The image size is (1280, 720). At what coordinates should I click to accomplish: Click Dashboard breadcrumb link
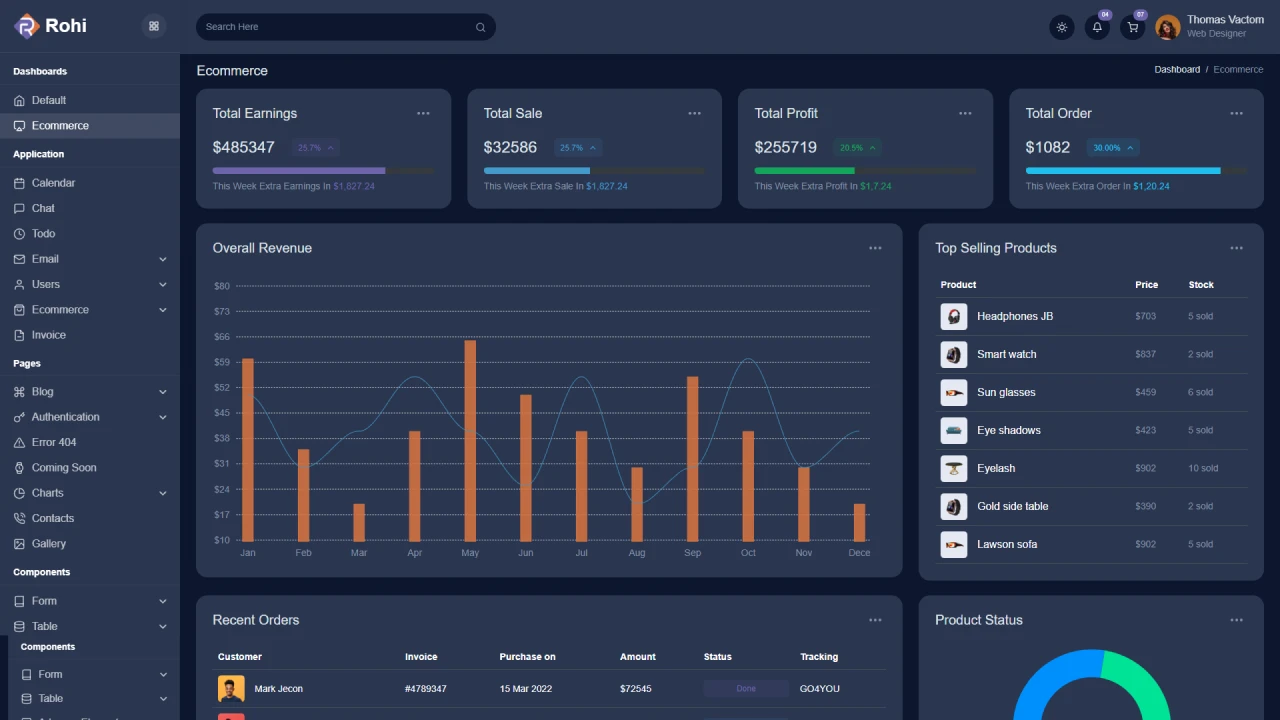[1177, 70]
